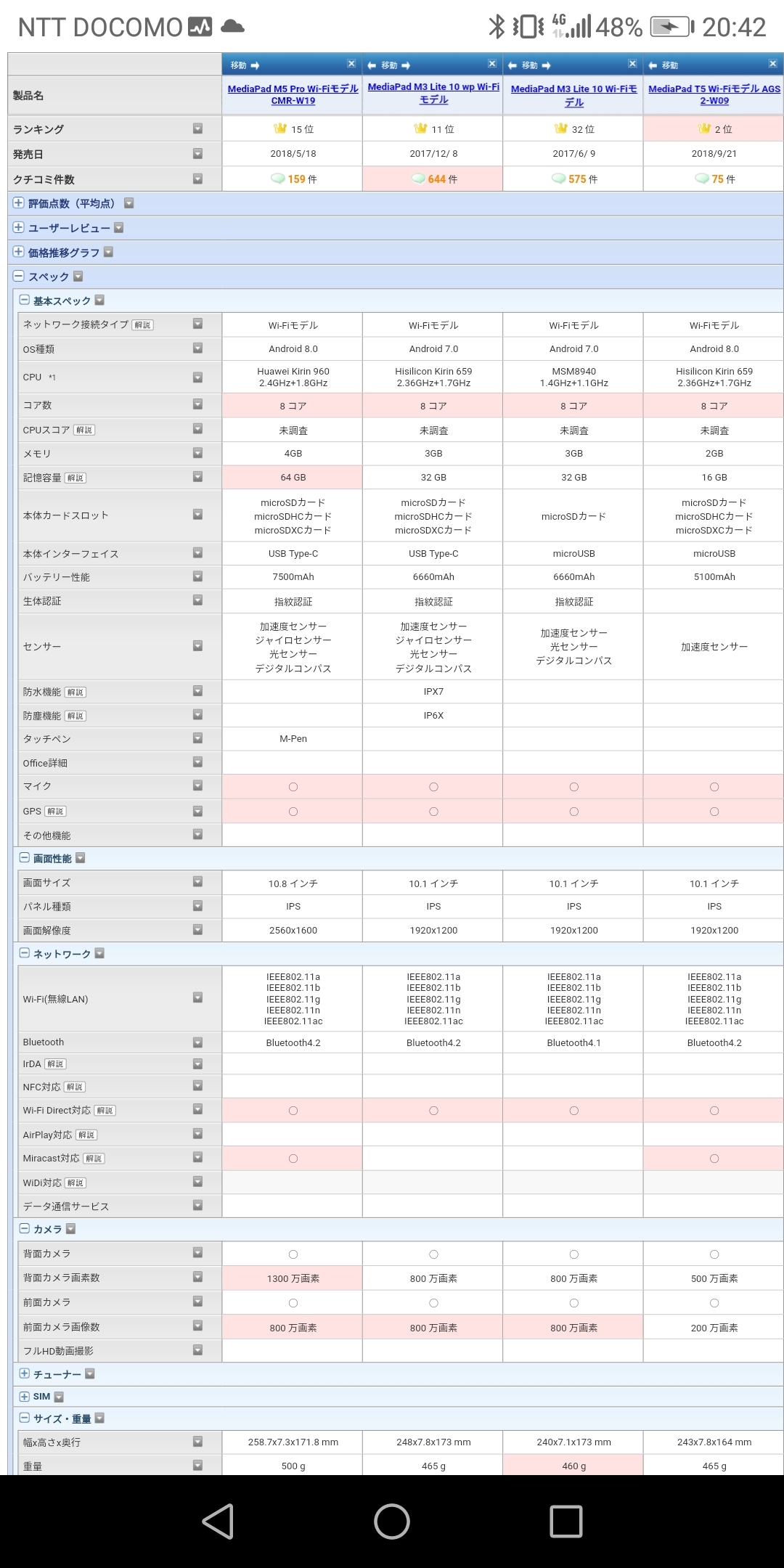Image resolution: width=784 pixels, height=1568 pixels.
Task: Select 7500mAh battery cell
Action: 293,576
